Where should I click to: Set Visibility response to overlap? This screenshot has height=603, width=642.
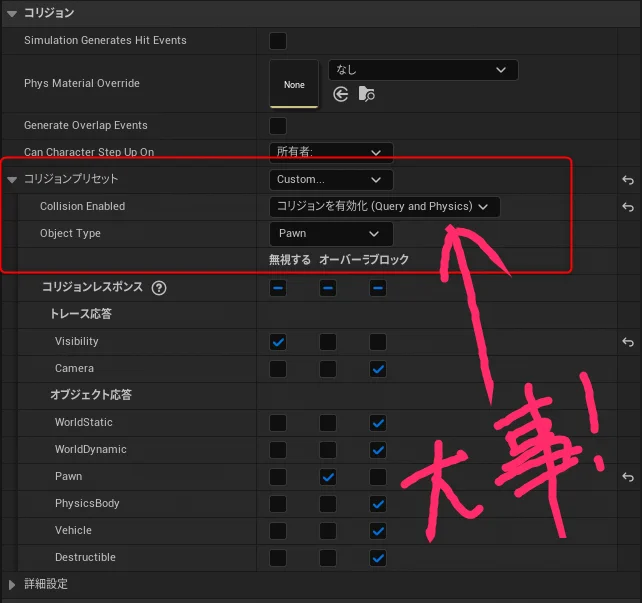click(328, 342)
